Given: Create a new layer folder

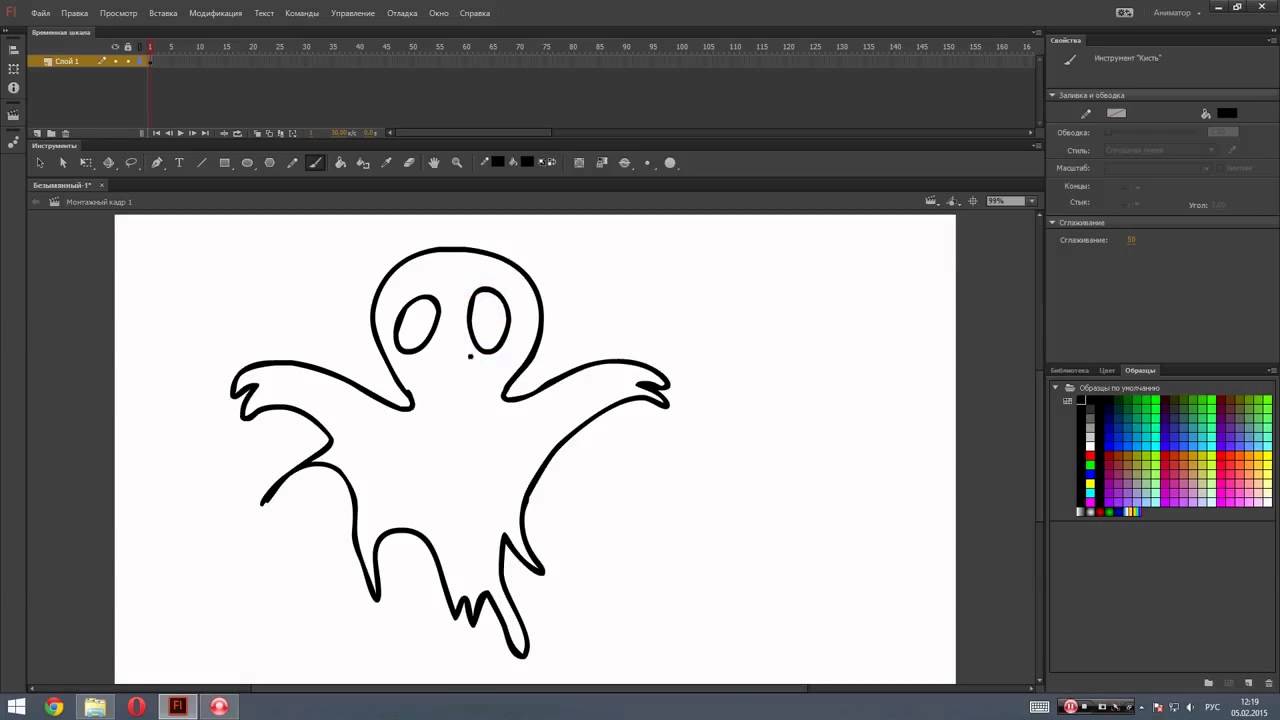Looking at the screenshot, I should click(x=51, y=133).
